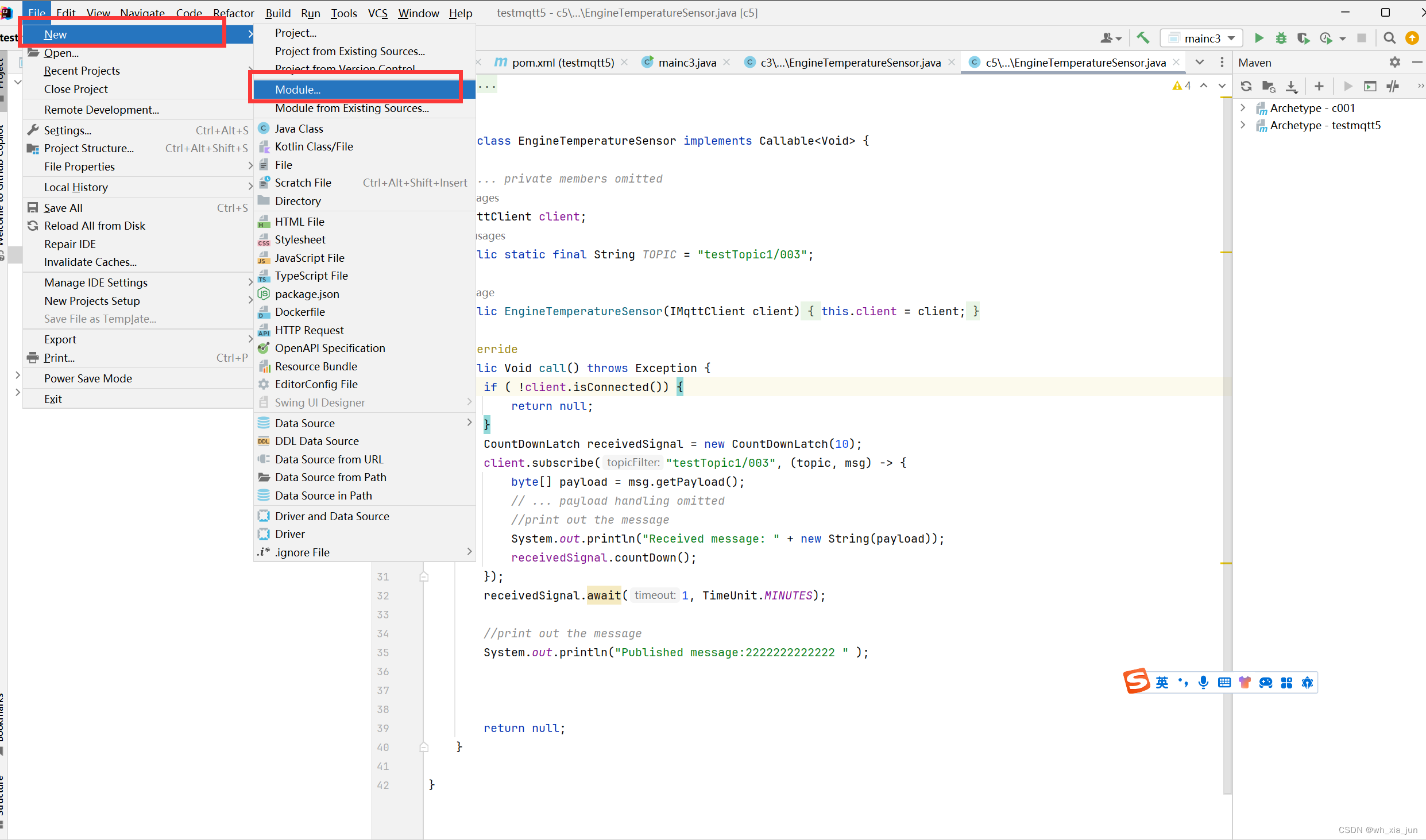
Task: Choose Java Class in New submenu
Action: click(365, 129)
